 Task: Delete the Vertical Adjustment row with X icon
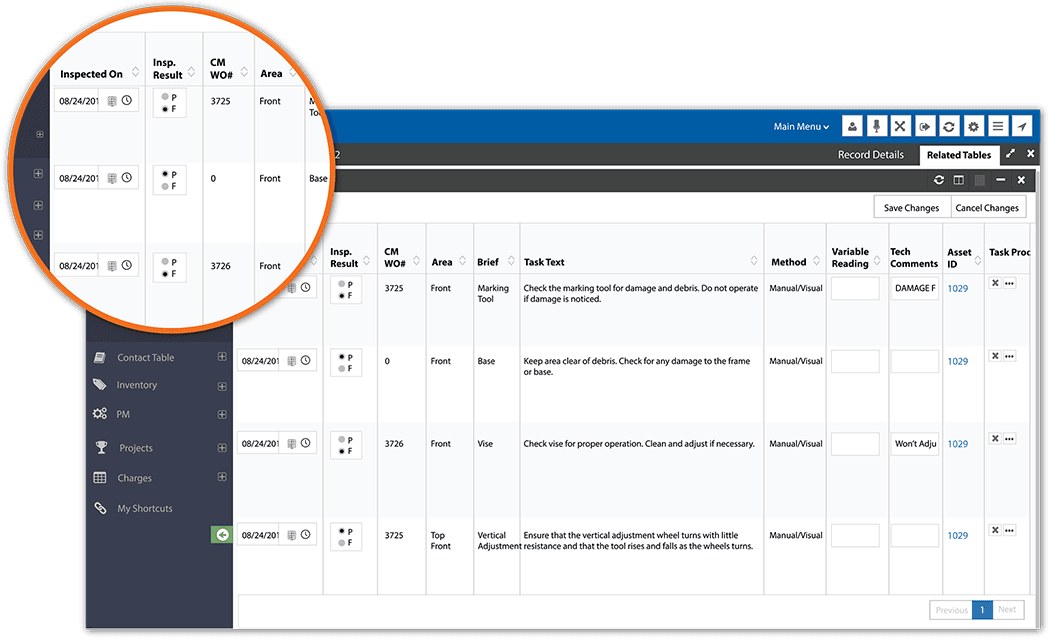tap(995, 530)
